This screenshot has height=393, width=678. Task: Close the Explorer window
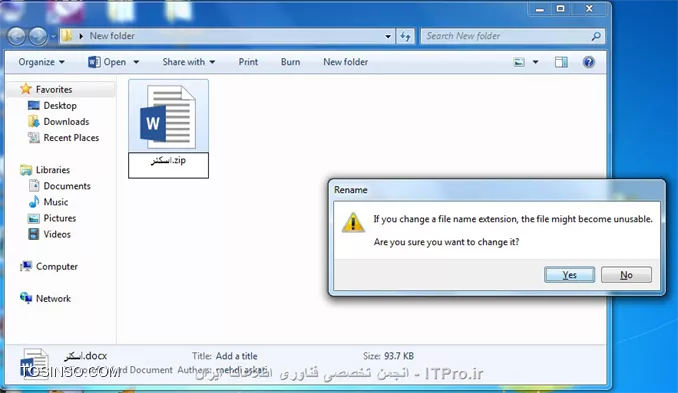pos(589,9)
